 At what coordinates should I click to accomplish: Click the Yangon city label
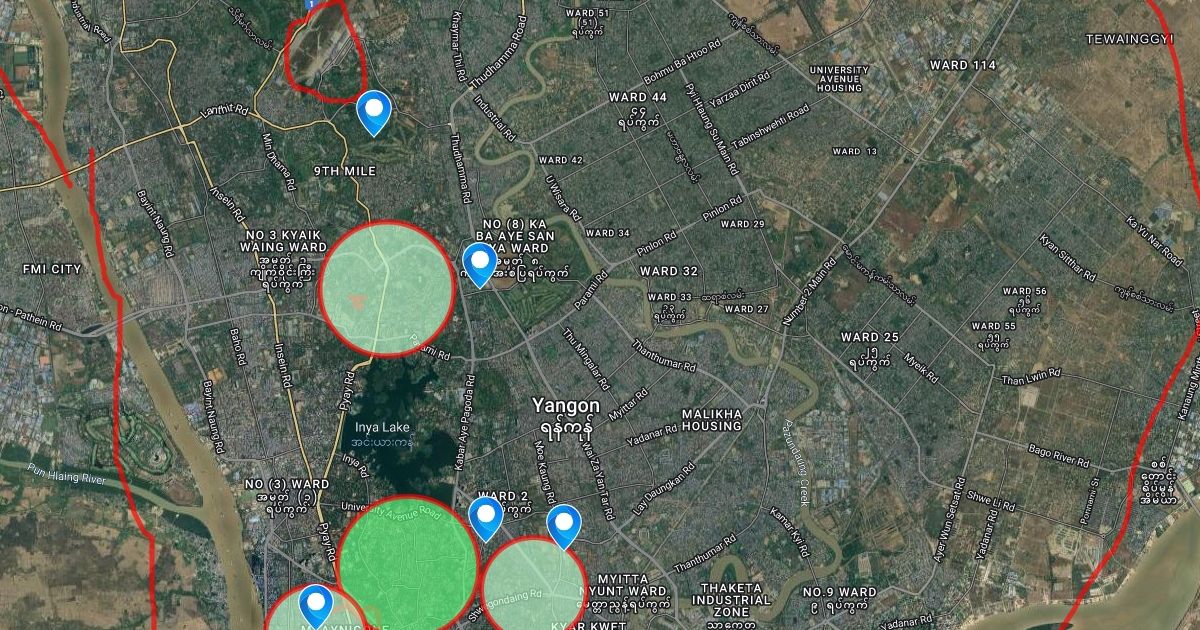[566, 405]
